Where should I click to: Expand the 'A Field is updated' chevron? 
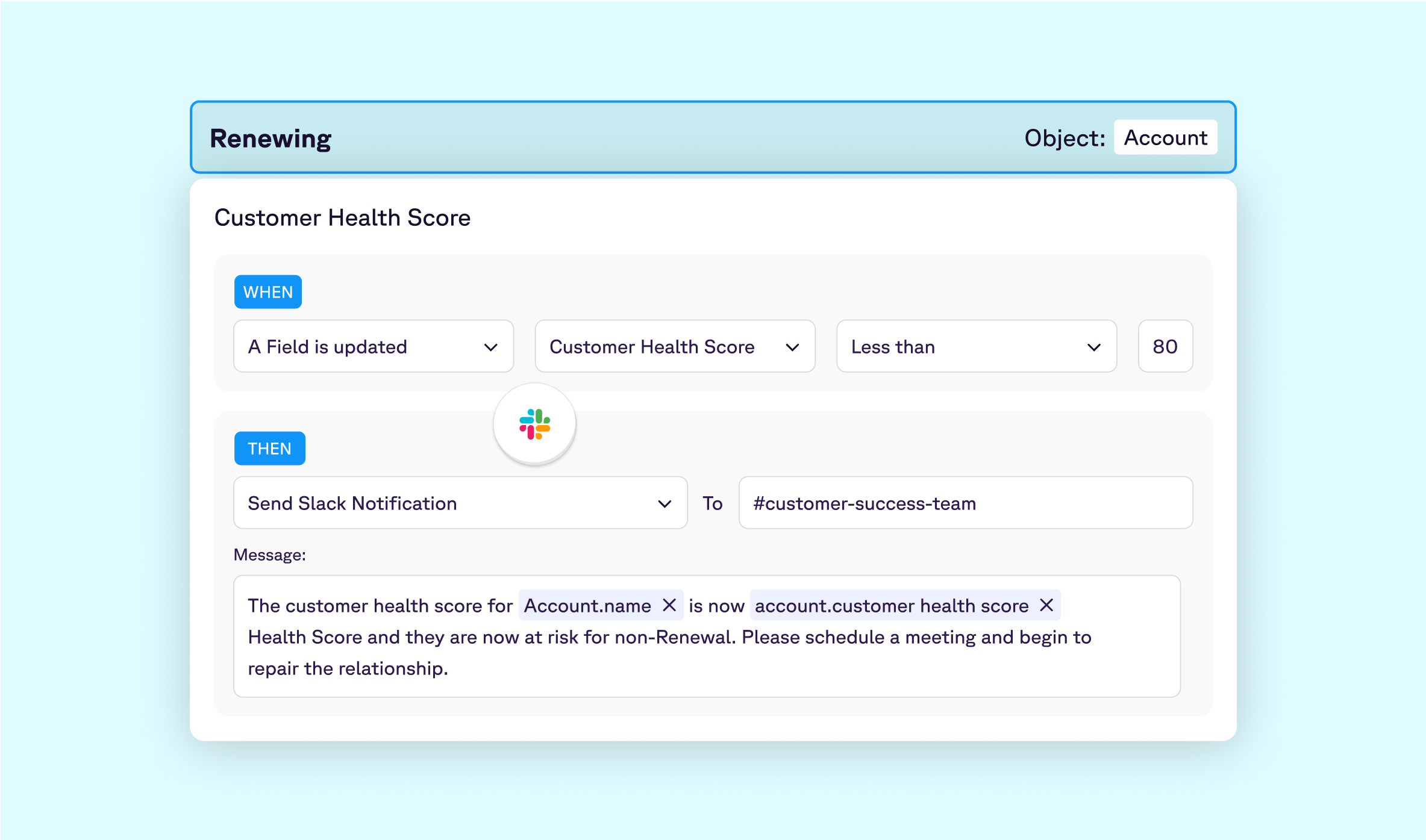[490, 347]
